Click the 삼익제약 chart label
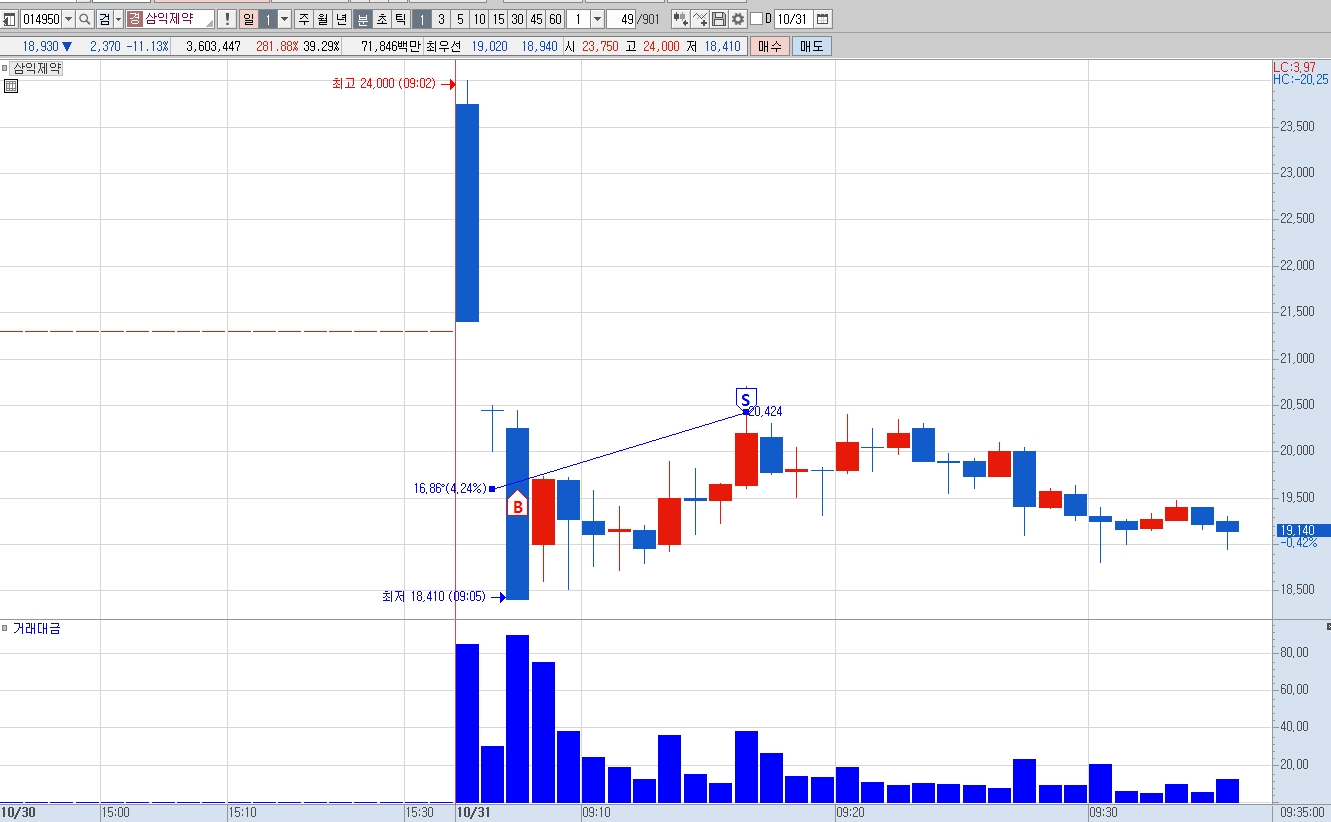Image resolution: width=1331 pixels, height=822 pixels. coord(37,68)
